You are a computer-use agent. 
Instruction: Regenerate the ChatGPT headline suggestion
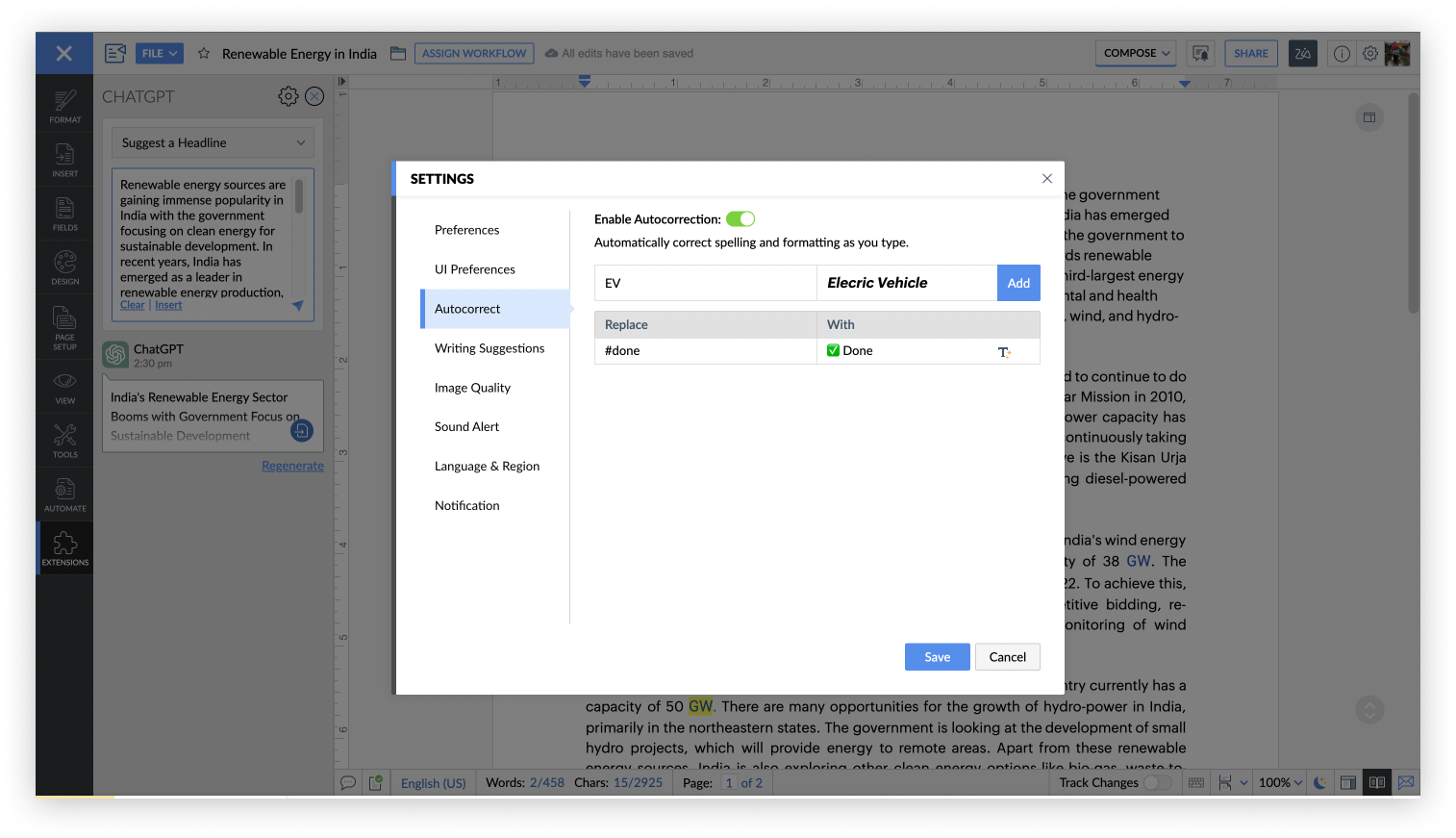coord(292,465)
